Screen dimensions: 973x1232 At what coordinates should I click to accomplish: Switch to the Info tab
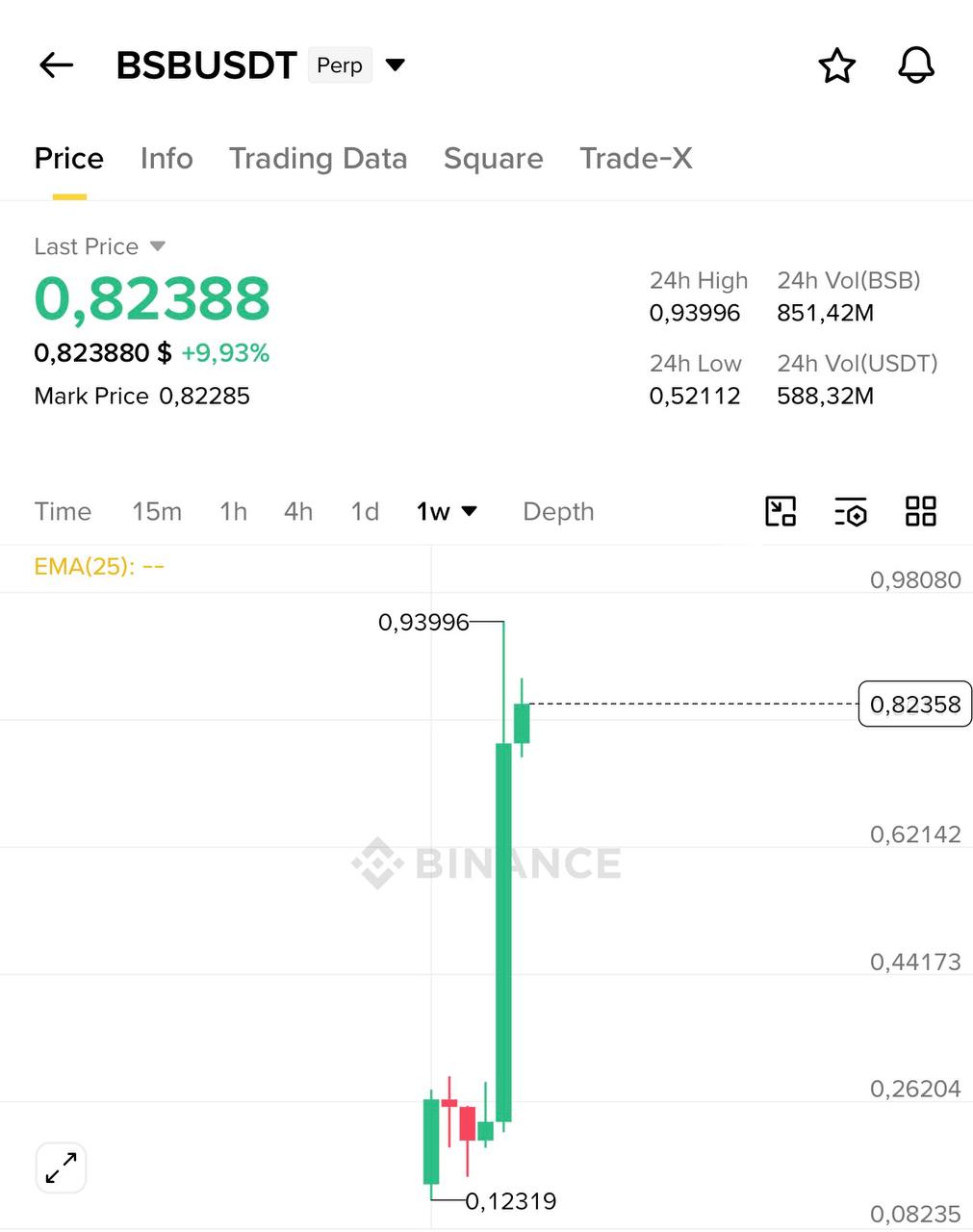(166, 158)
